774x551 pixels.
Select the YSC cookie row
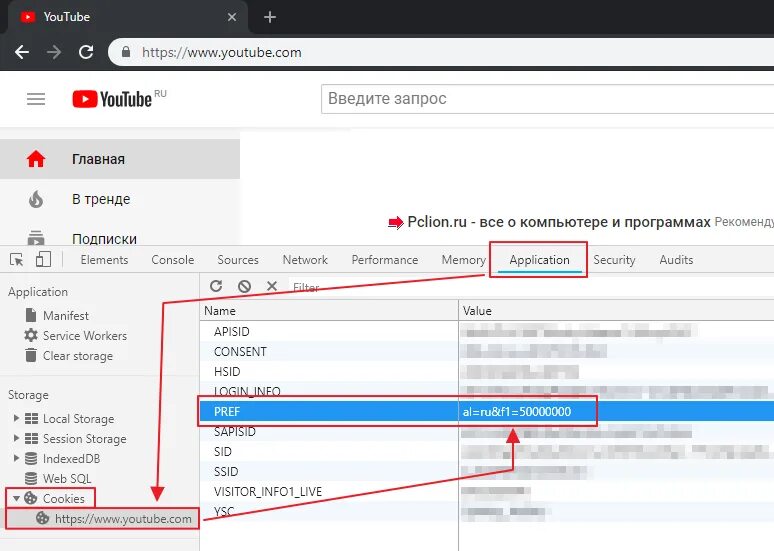point(487,511)
